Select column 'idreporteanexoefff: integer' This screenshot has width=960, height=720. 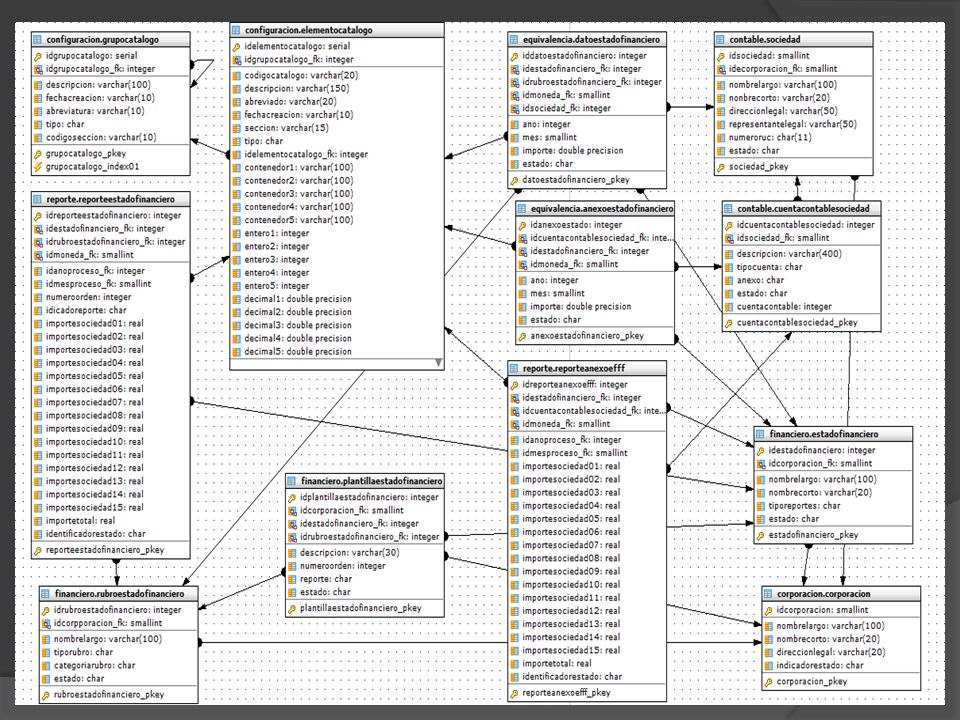[x=575, y=385]
